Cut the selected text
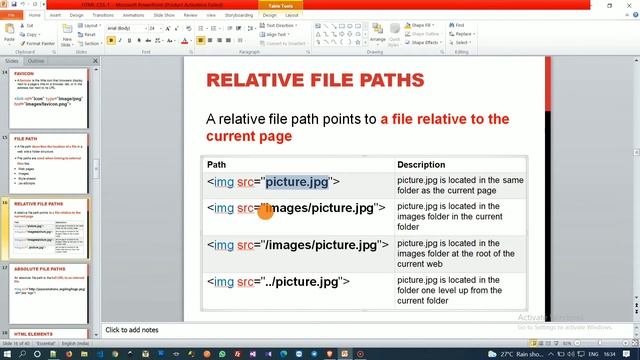 [27, 26]
